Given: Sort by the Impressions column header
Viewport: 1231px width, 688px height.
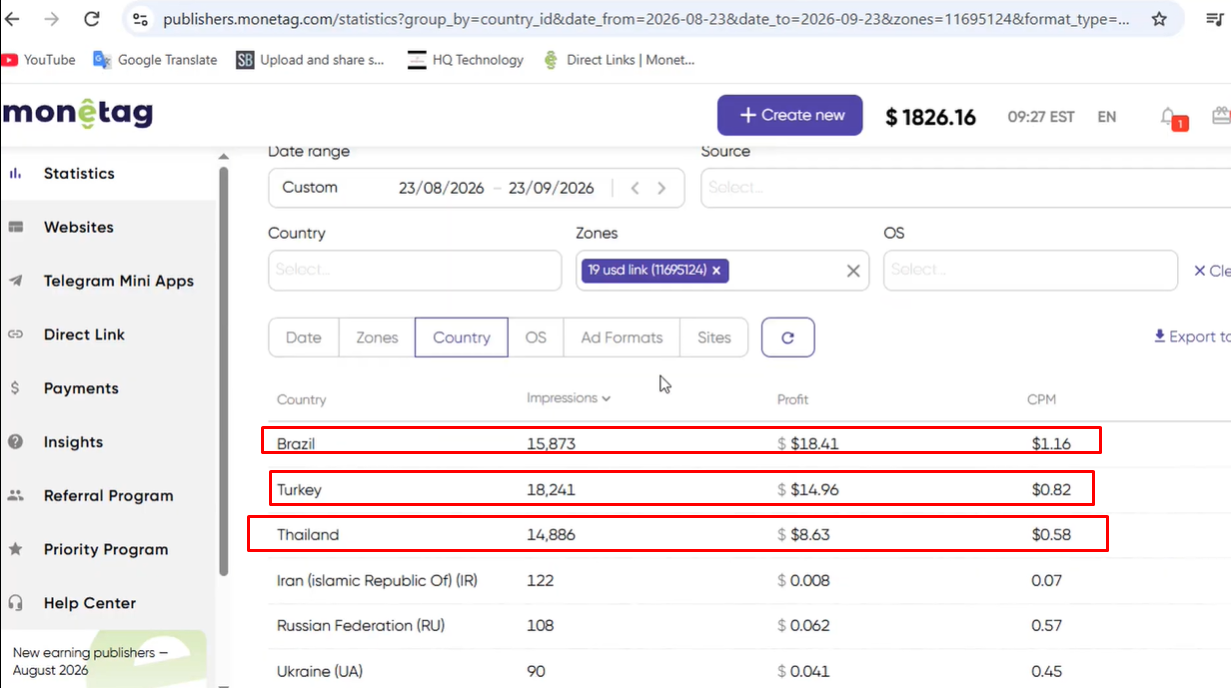Looking at the screenshot, I should 568,398.
